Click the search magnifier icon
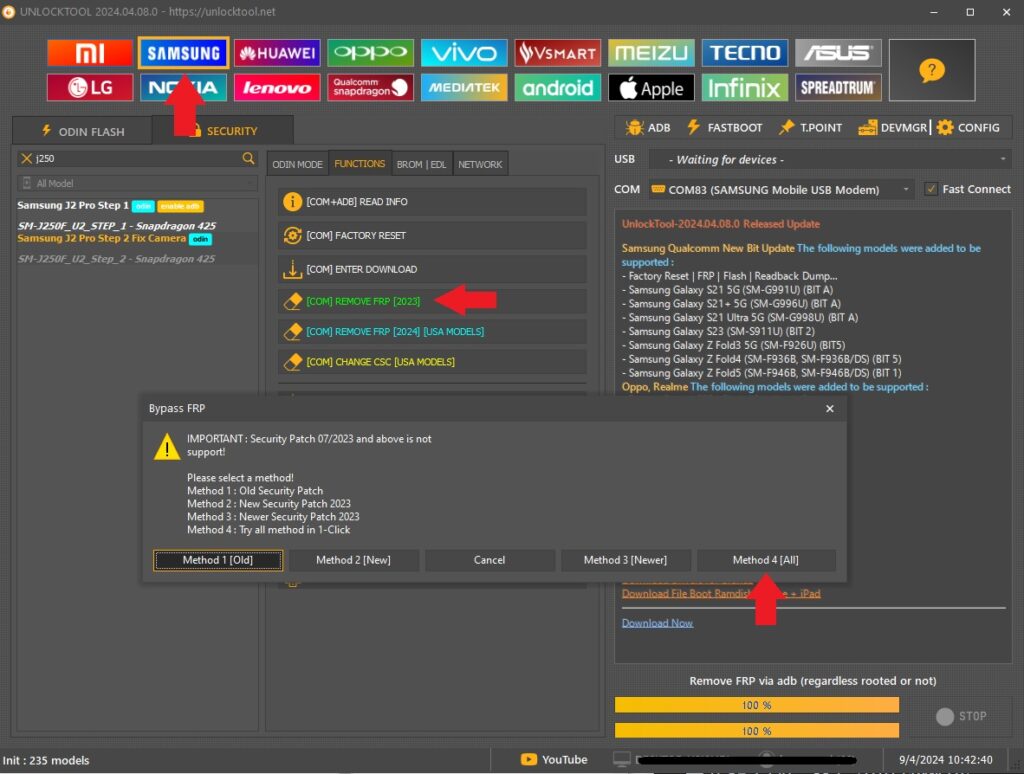Image resolution: width=1024 pixels, height=774 pixels. coord(249,158)
